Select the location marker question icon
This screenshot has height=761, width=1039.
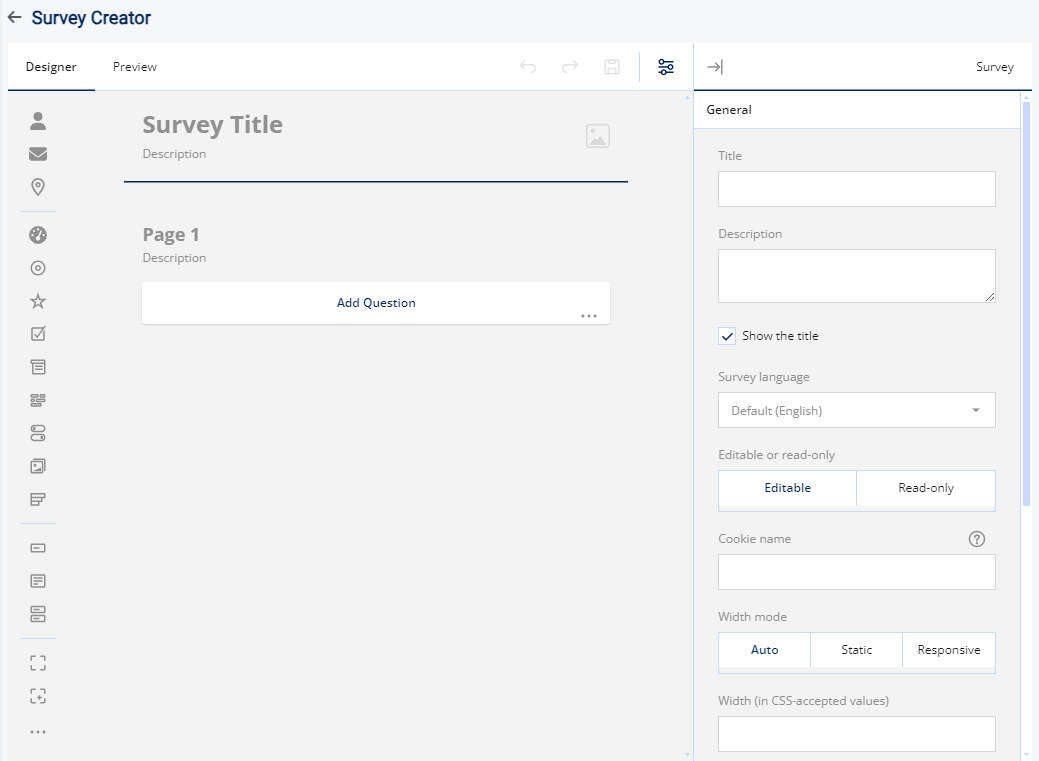(37, 187)
